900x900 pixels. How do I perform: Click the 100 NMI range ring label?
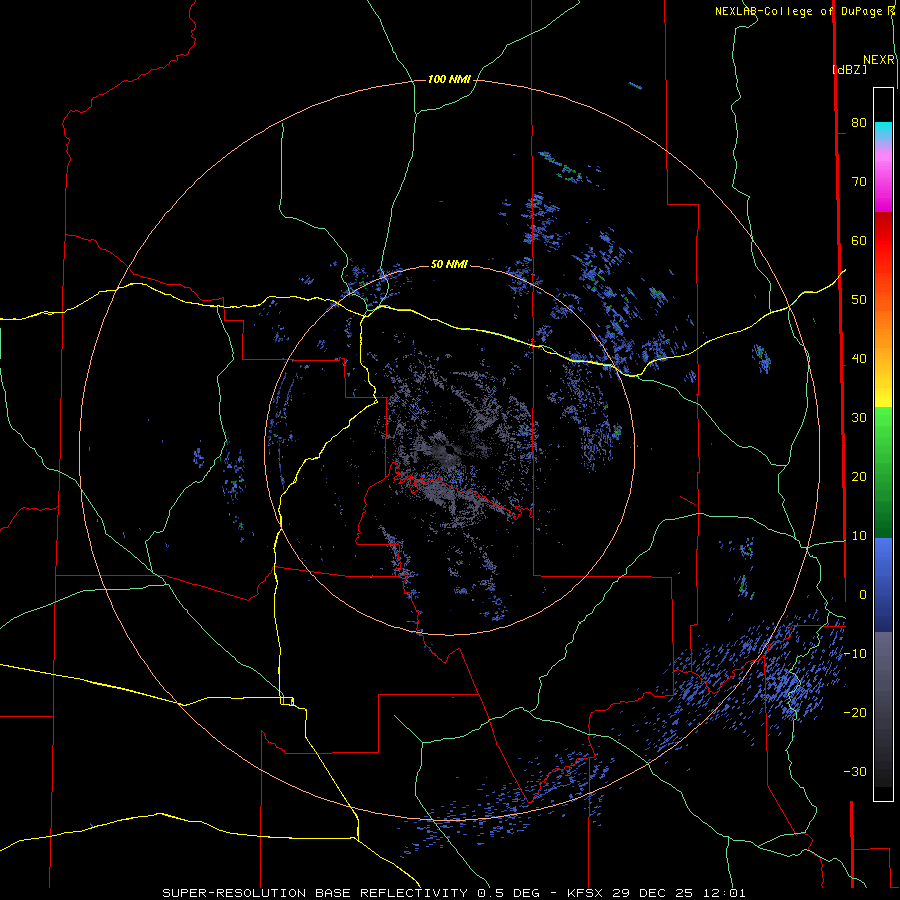point(449,79)
